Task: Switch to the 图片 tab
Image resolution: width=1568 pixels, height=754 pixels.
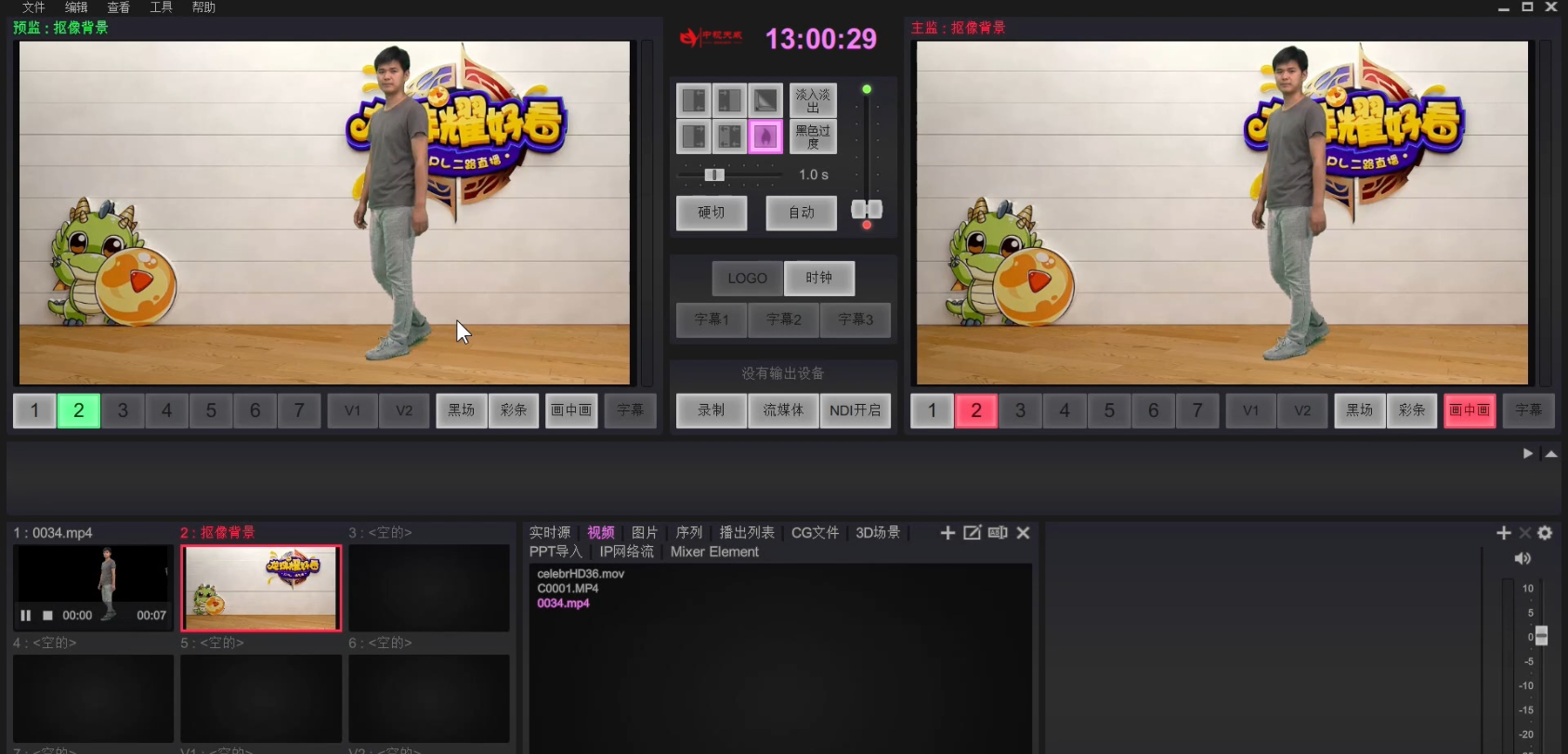Action: point(645,532)
